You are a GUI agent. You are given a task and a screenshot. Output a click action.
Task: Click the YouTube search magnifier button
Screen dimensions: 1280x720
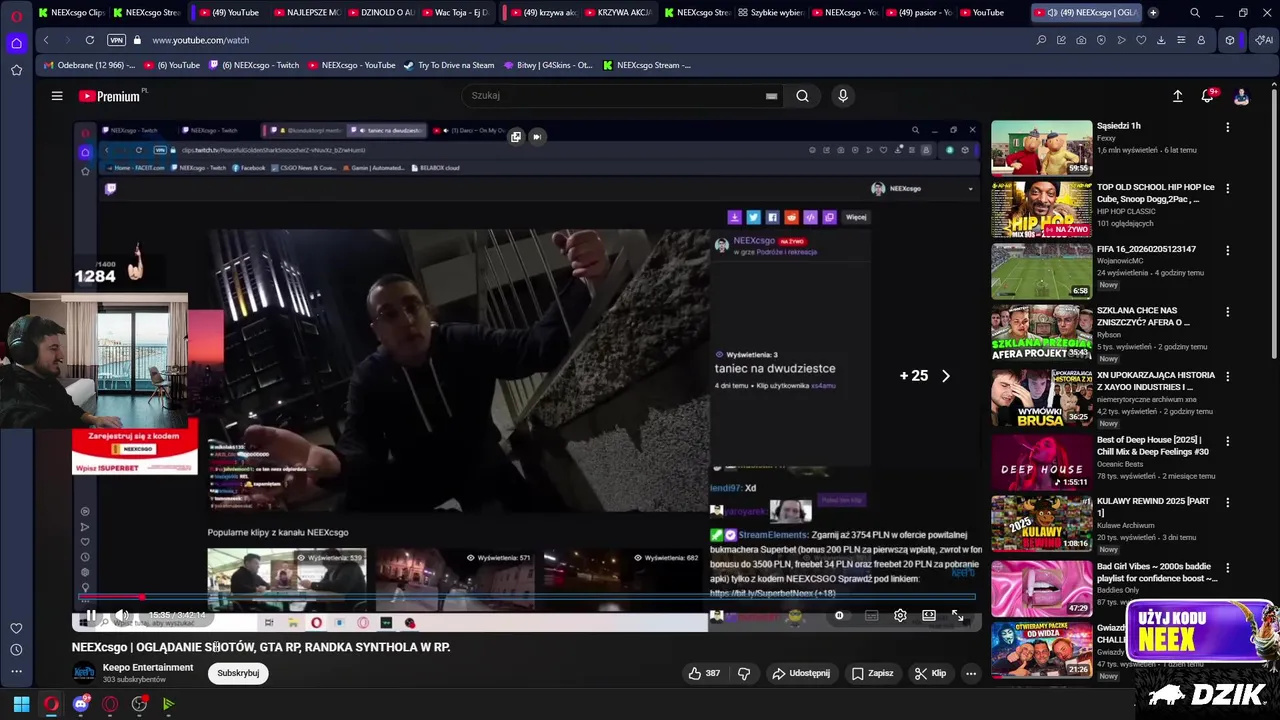pos(802,96)
